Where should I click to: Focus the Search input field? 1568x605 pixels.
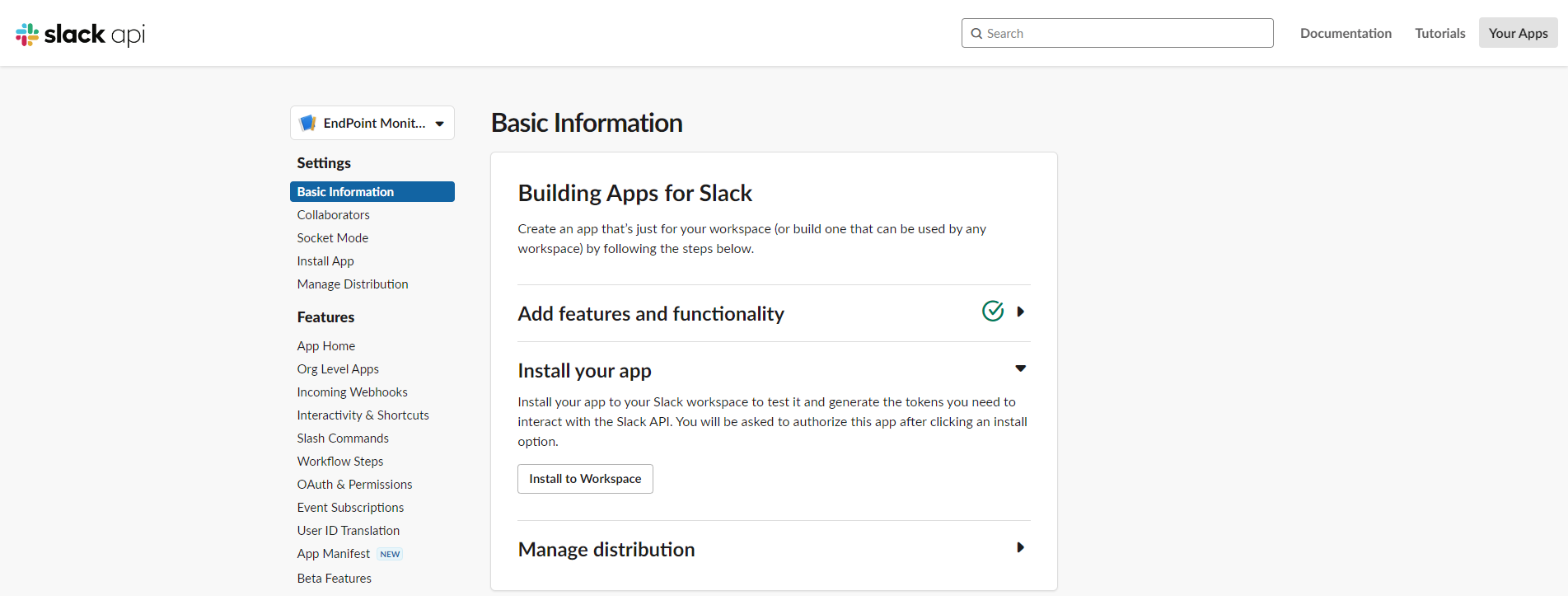[1117, 33]
